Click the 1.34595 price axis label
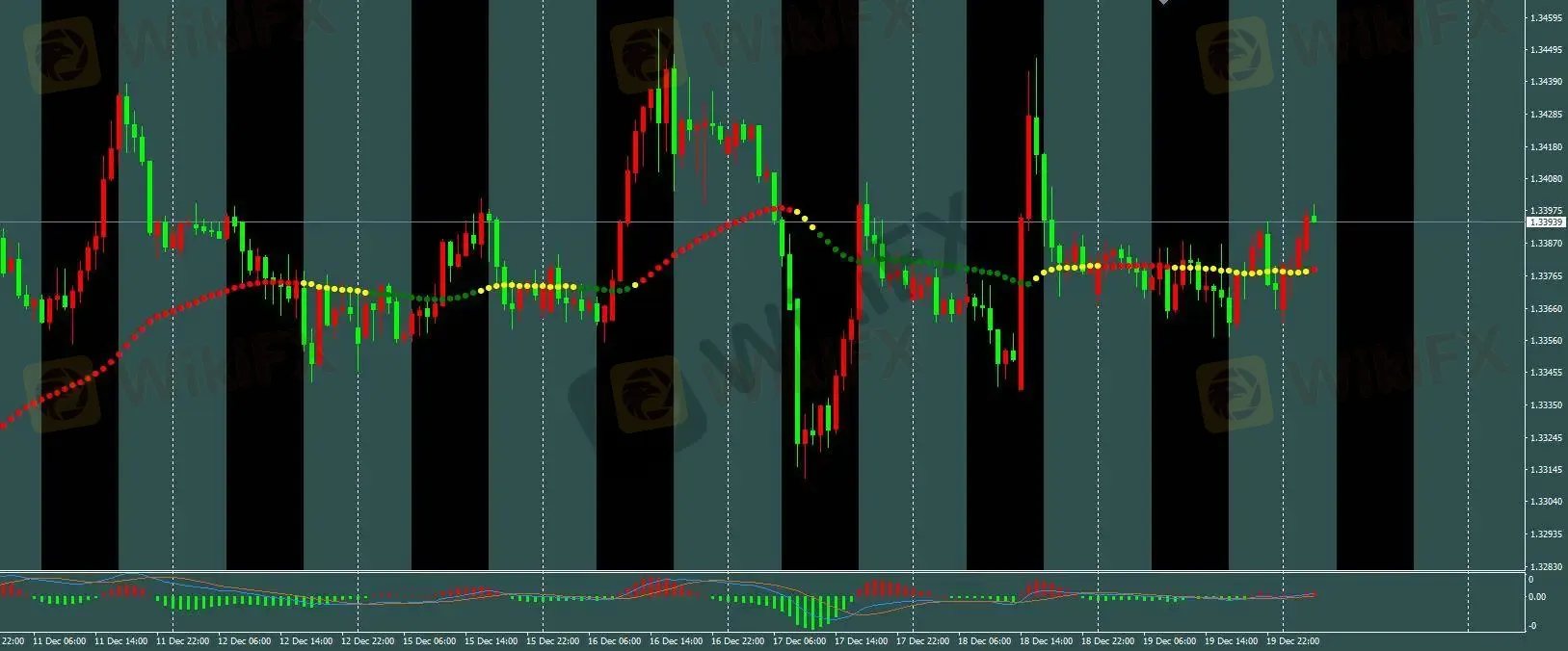This screenshot has height=651, width=1568. click(x=1545, y=17)
